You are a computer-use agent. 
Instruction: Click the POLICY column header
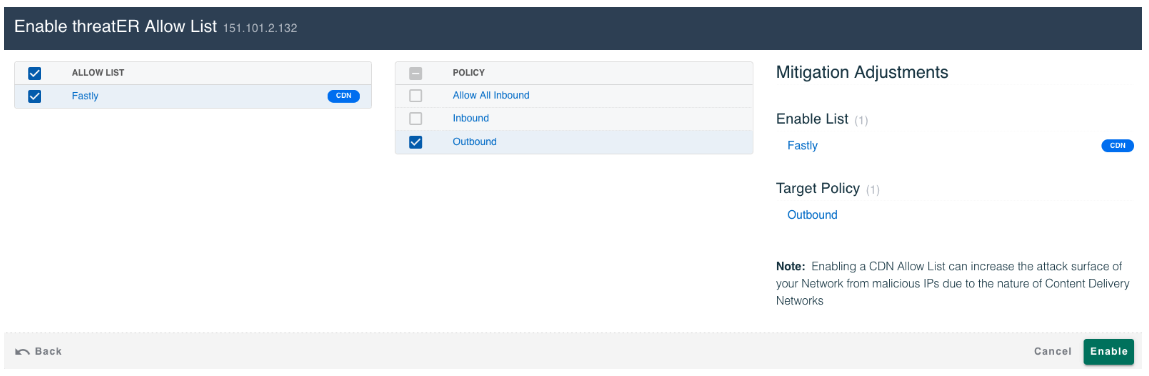[x=468, y=73]
